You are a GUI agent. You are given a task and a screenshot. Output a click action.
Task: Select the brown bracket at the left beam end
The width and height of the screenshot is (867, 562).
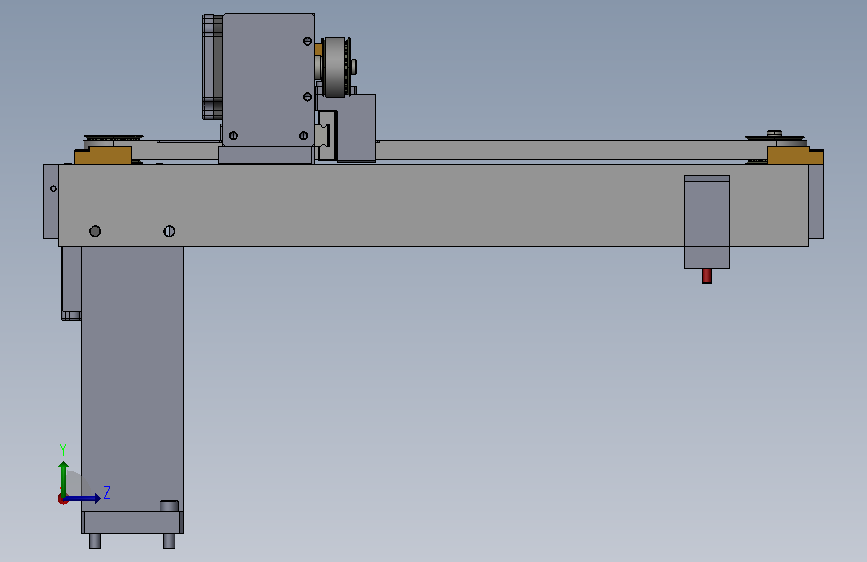(103, 155)
